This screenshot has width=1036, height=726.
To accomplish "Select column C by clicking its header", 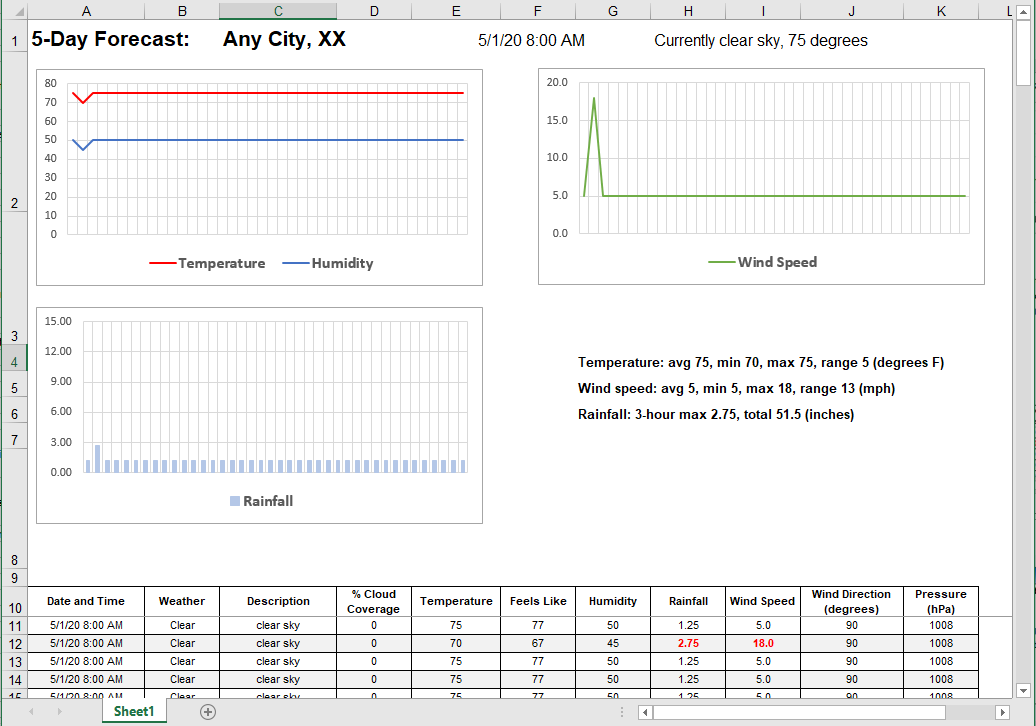I will [277, 10].
